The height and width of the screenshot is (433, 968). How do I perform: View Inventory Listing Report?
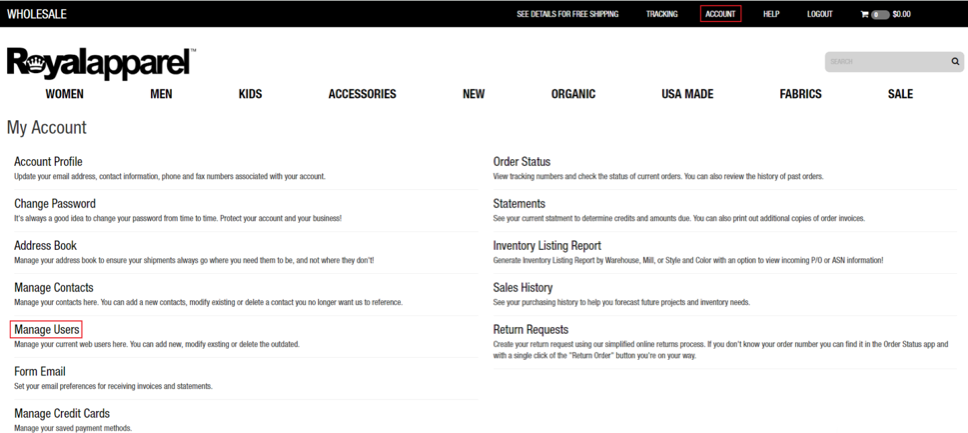click(x=547, y=245)
